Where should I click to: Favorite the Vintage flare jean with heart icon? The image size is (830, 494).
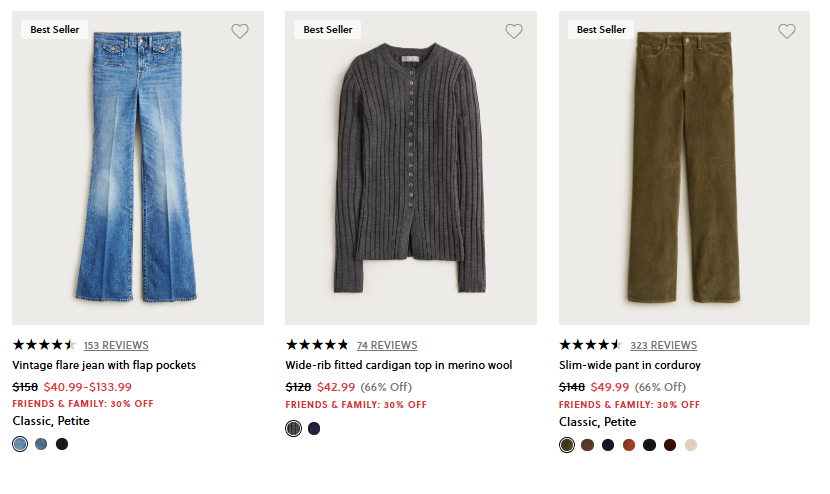(x=240, y=31)
